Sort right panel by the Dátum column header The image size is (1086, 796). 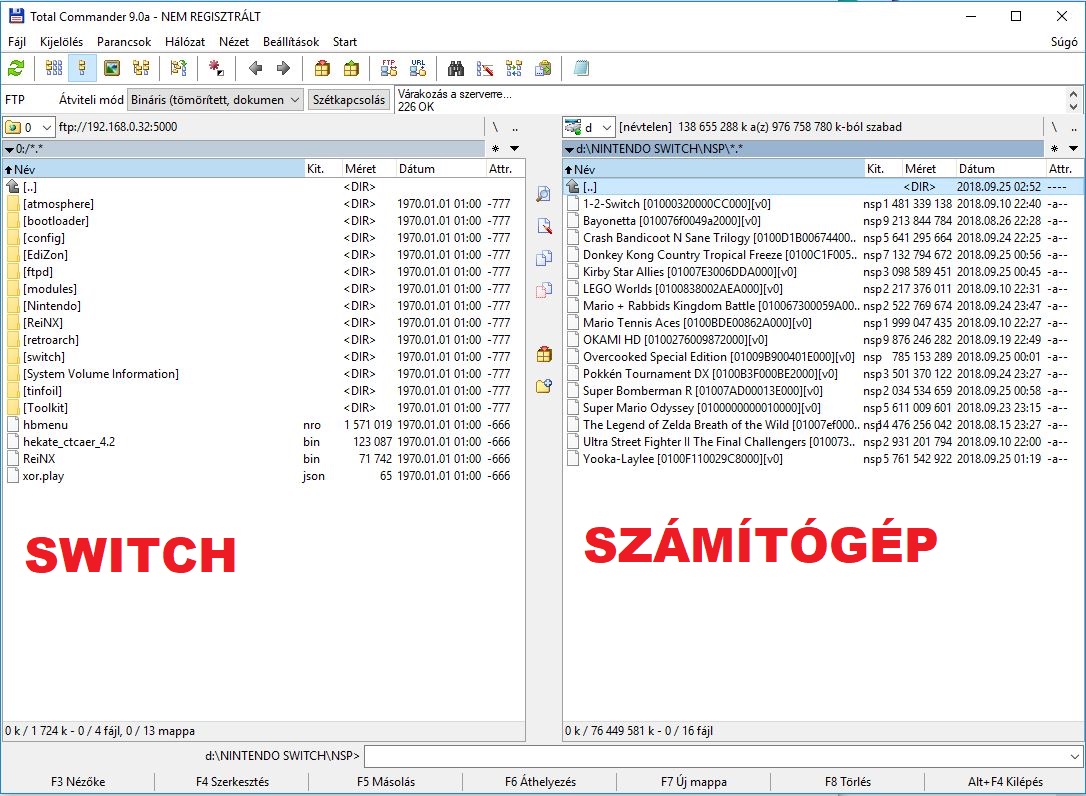tap(999, 169)
